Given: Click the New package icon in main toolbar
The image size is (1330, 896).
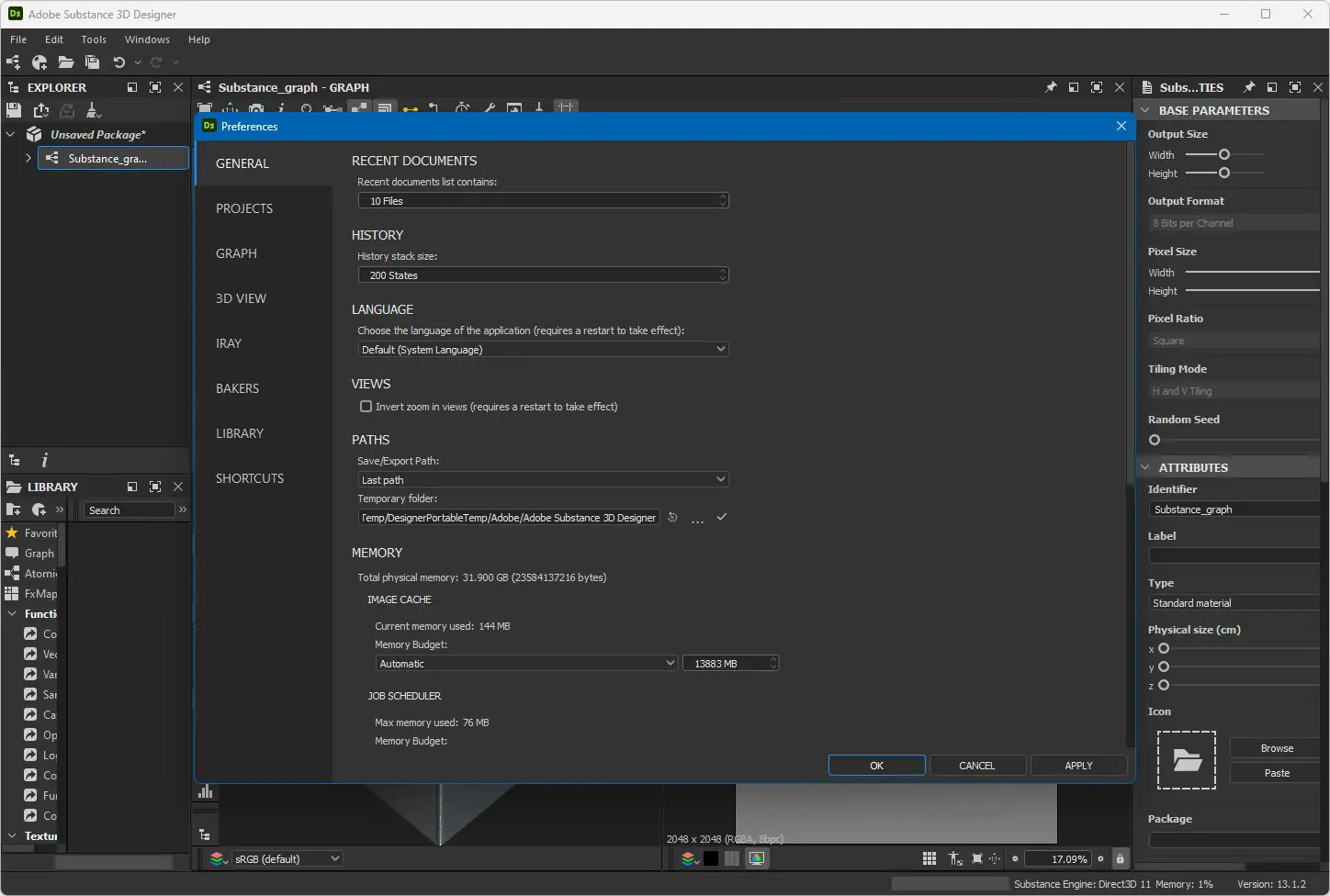Looking at the screenshot, I should pos(39,62).
